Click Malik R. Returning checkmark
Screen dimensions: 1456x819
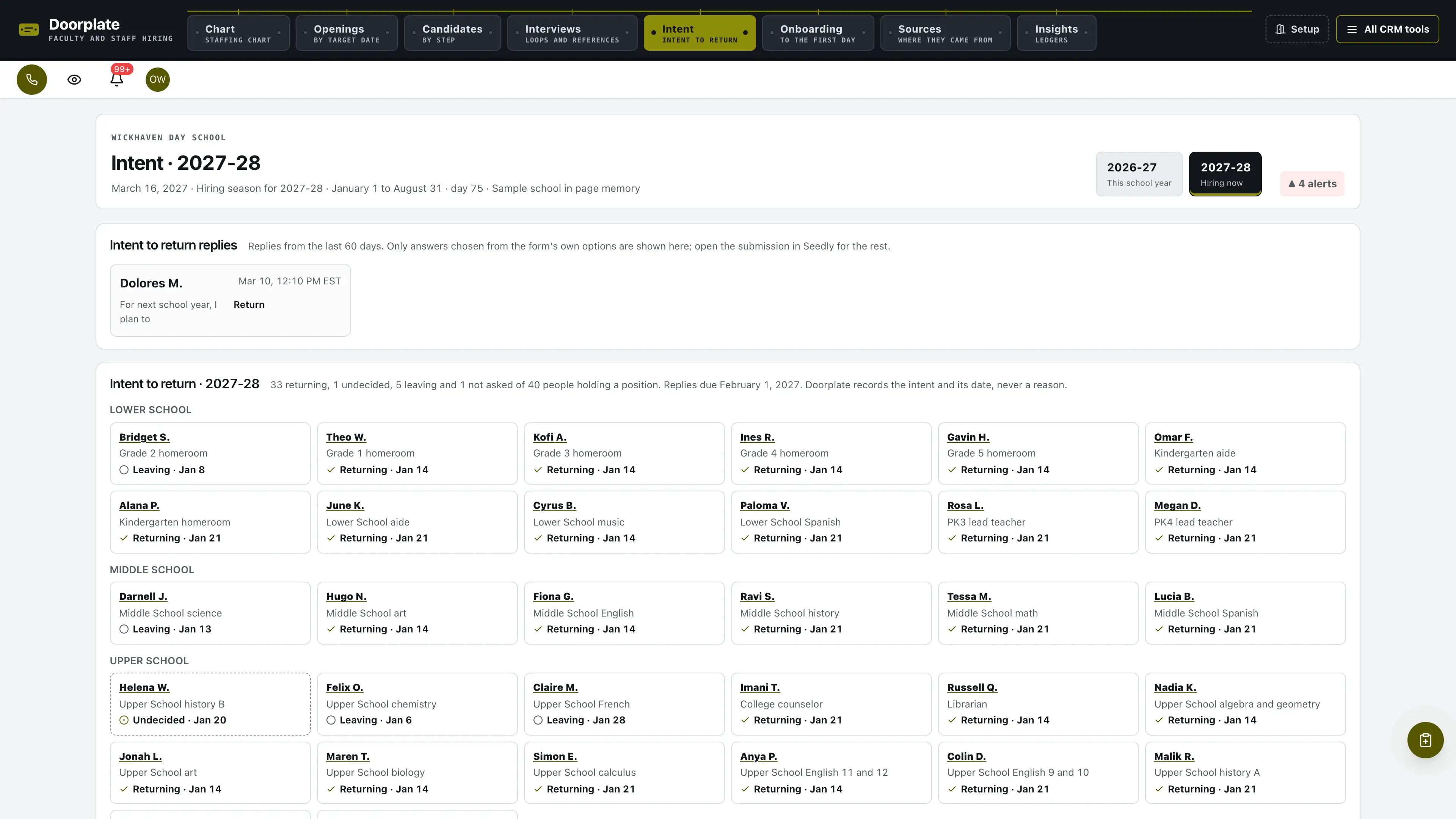(1159, 789)
